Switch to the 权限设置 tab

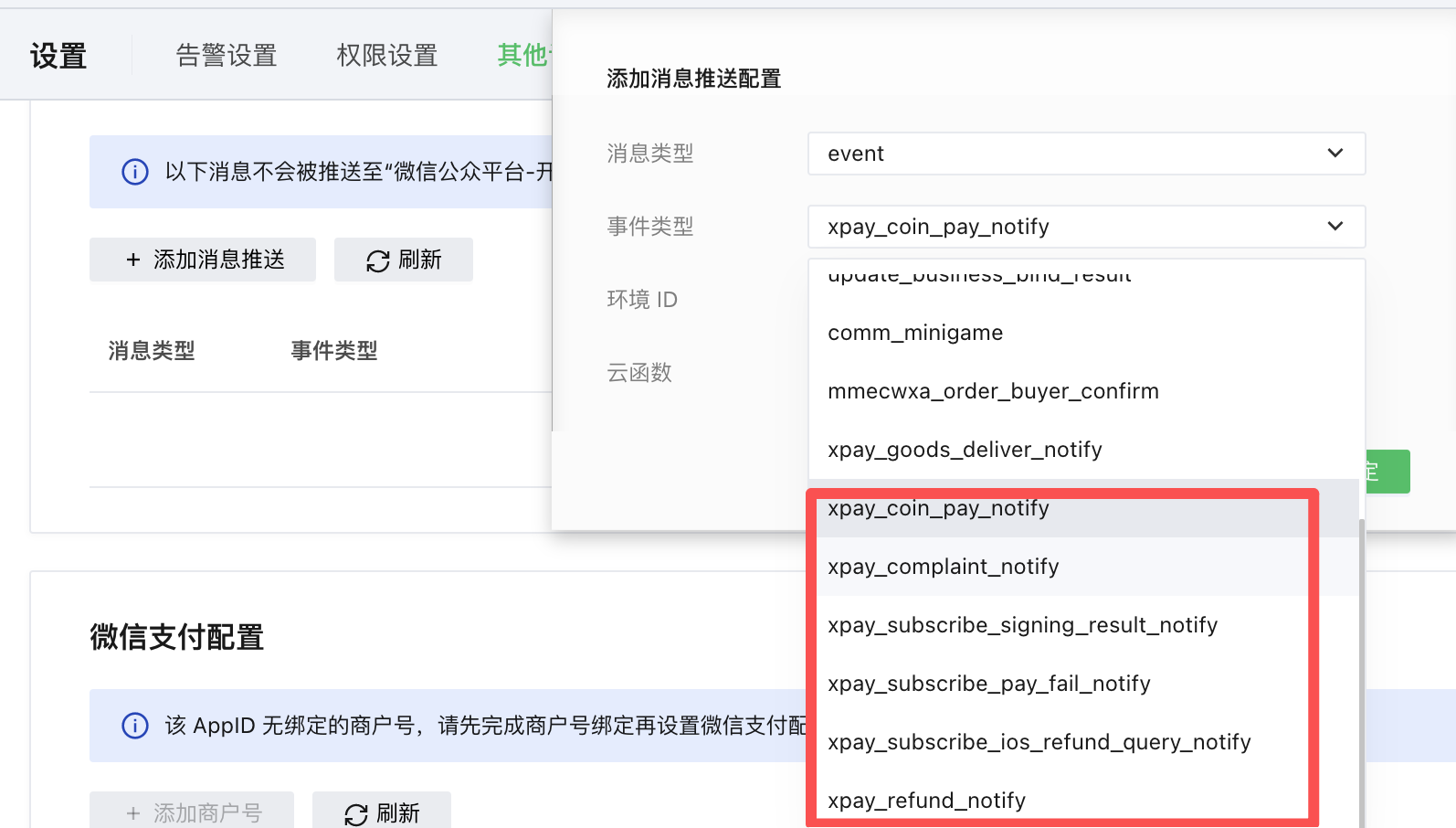point(387,56)
